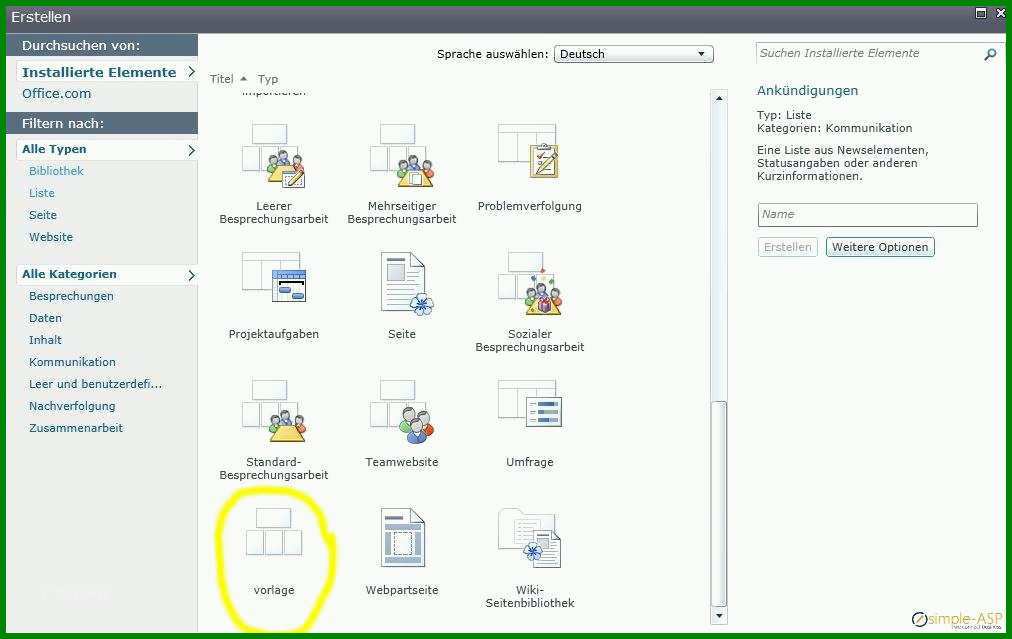The width and height of the screenshot is (1012, 639).
Task: Click the scrollbar down arrow
Action: click(718, 616)
